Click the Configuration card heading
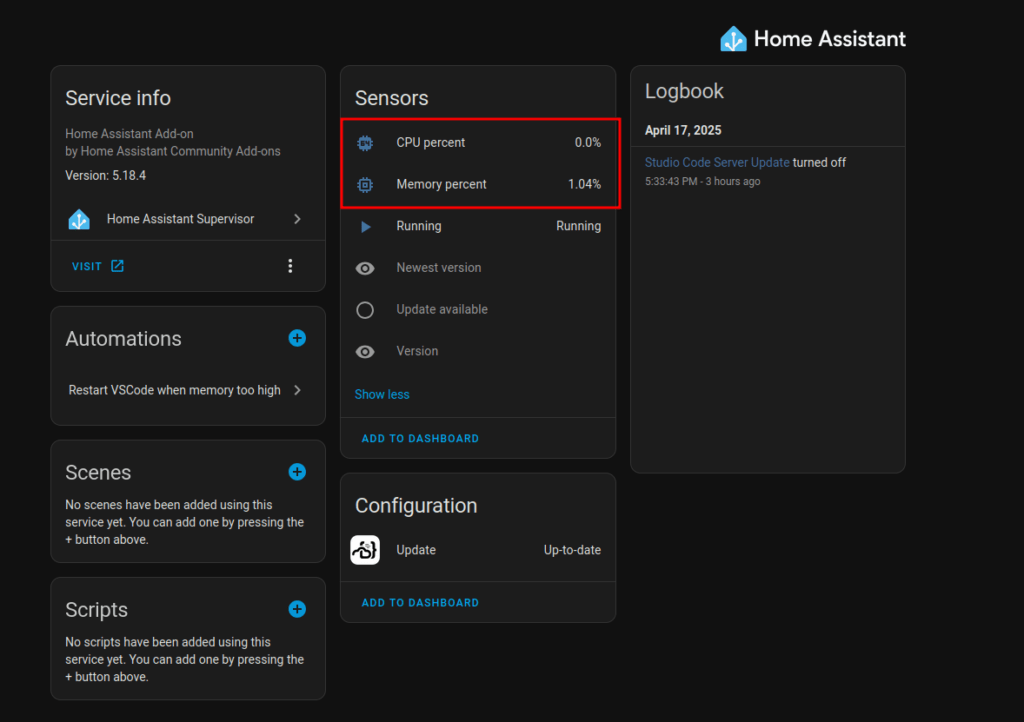The height and width of the screenshot is (722, 1024). pos(416,506)
